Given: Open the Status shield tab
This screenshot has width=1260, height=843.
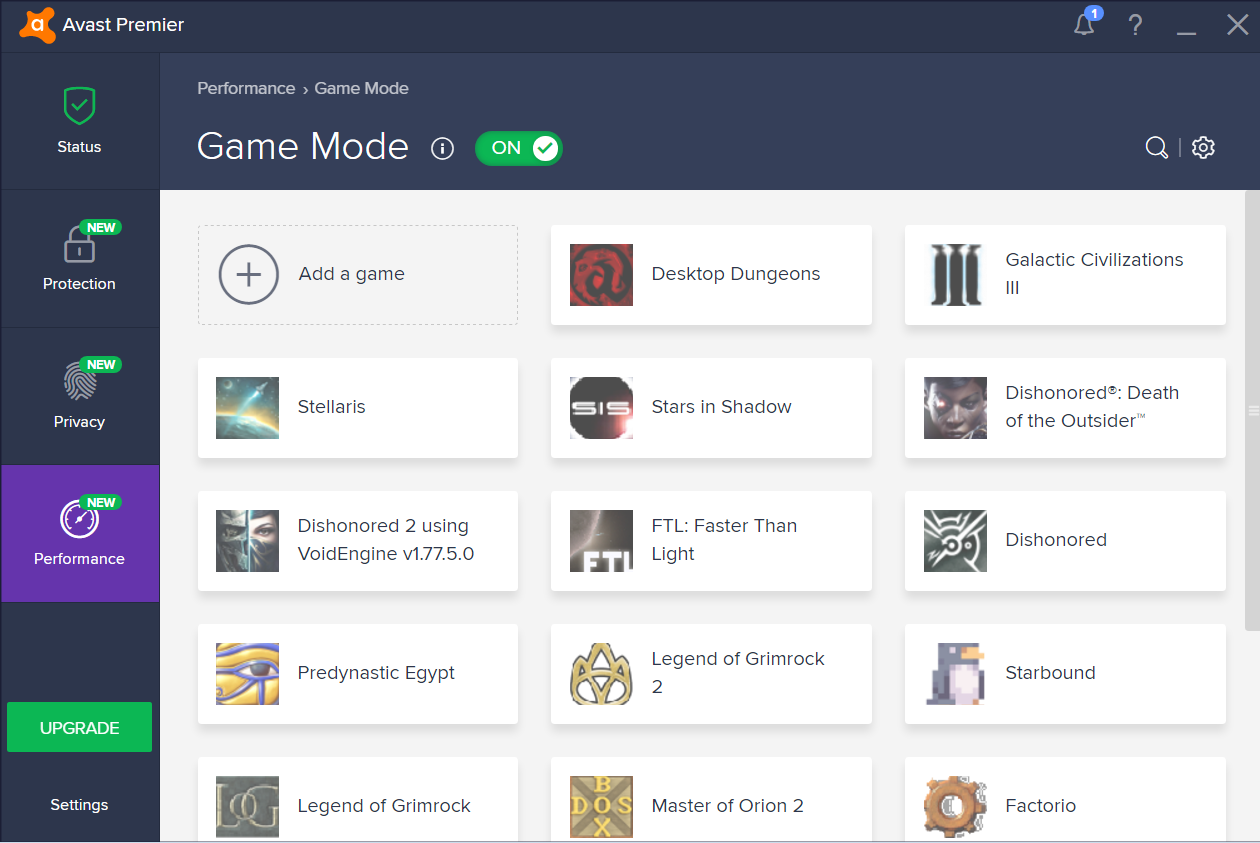Looking at the screenshot, I should [x=79, y=121].
